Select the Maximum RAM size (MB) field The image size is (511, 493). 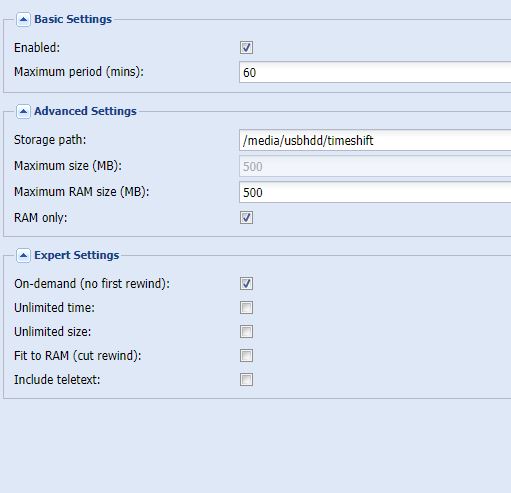(x=375, y=192)
